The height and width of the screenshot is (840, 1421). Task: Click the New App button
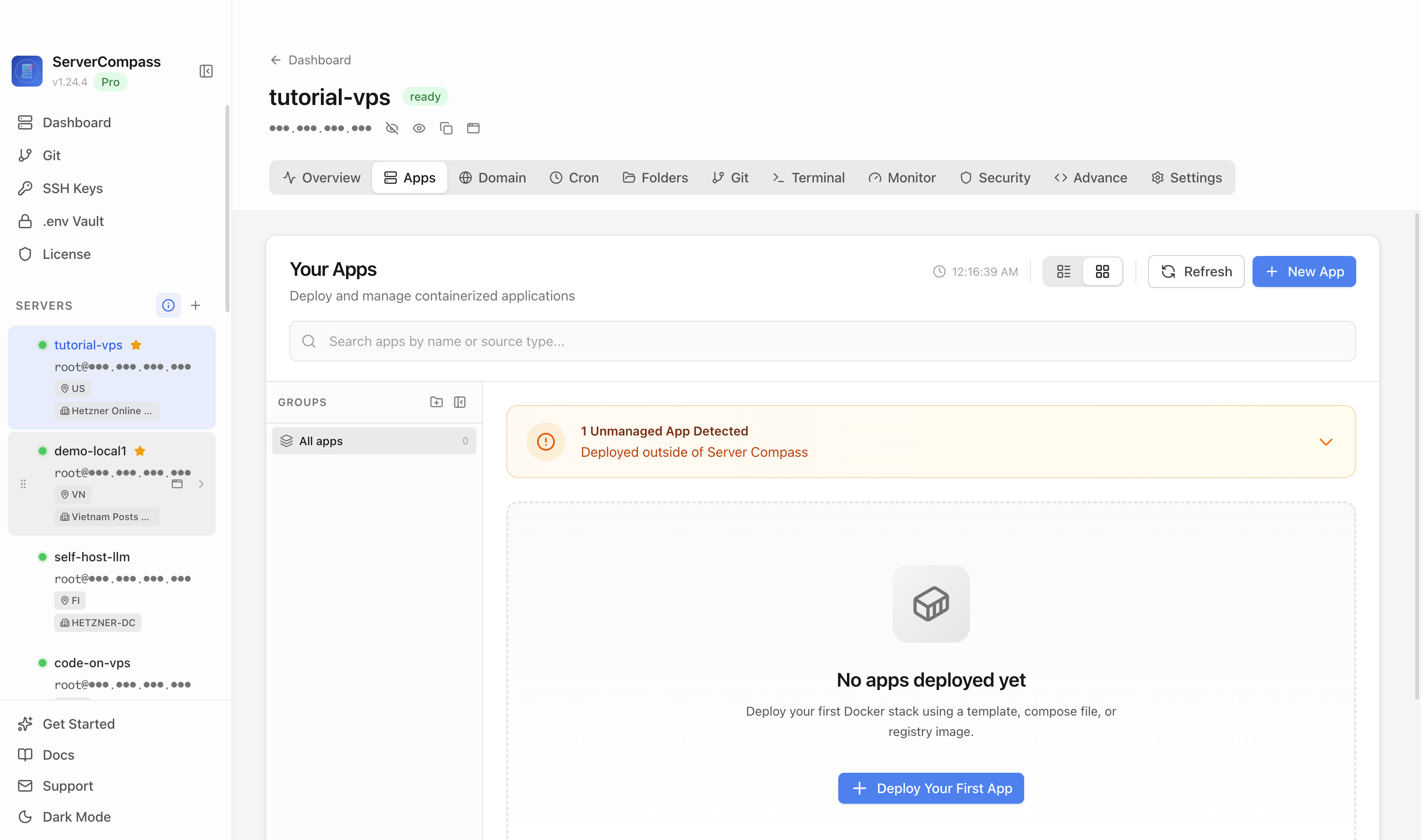coord(1304,272)
